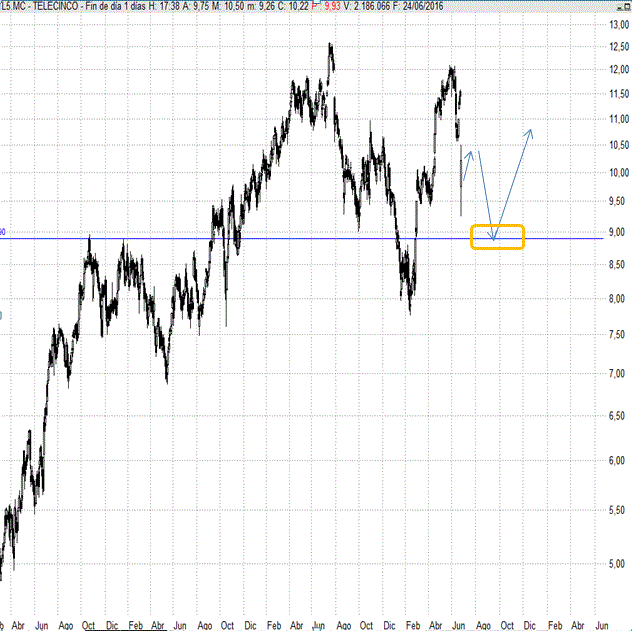
Task: Select the V: 2.186.066 volume figure
Action: [x=367, y=6]
